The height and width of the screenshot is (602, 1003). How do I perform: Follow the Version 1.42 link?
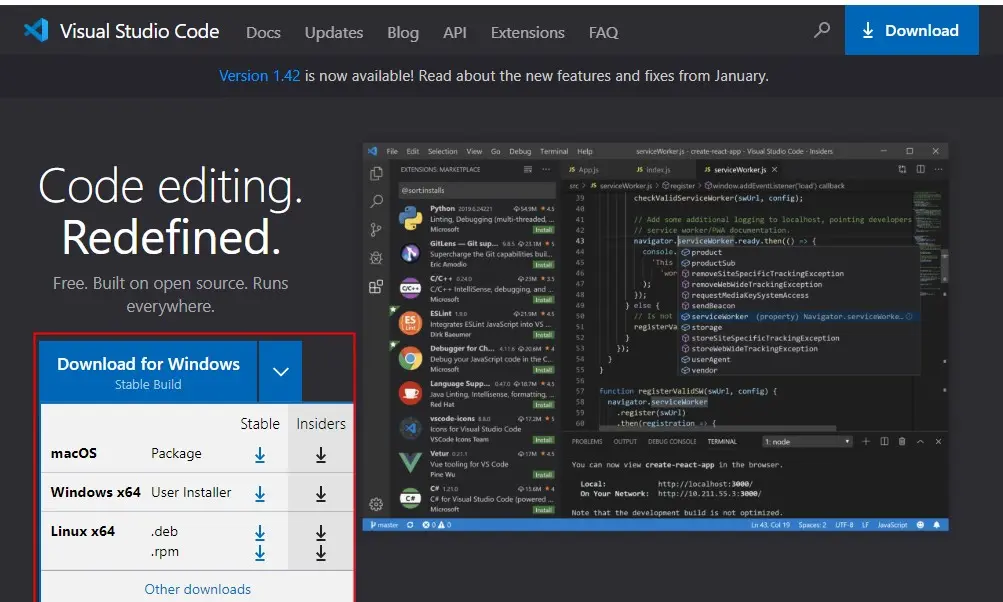tap(259, 75)
